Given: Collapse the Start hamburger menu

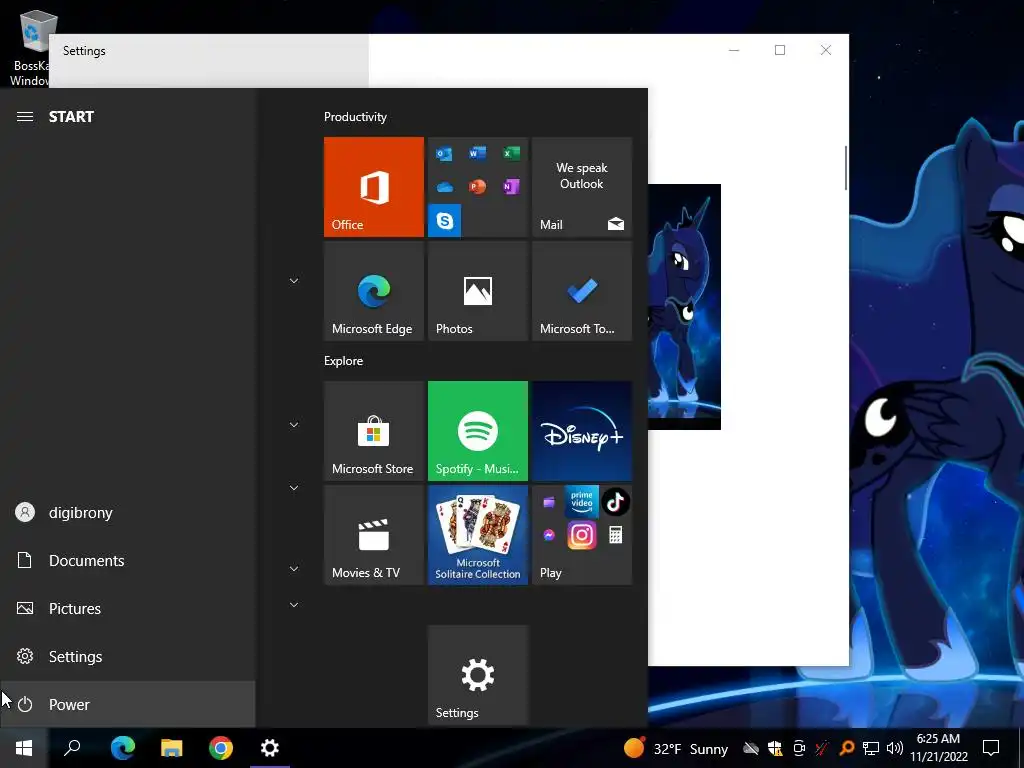Looking at the screenshot, I should coord(25,117).
